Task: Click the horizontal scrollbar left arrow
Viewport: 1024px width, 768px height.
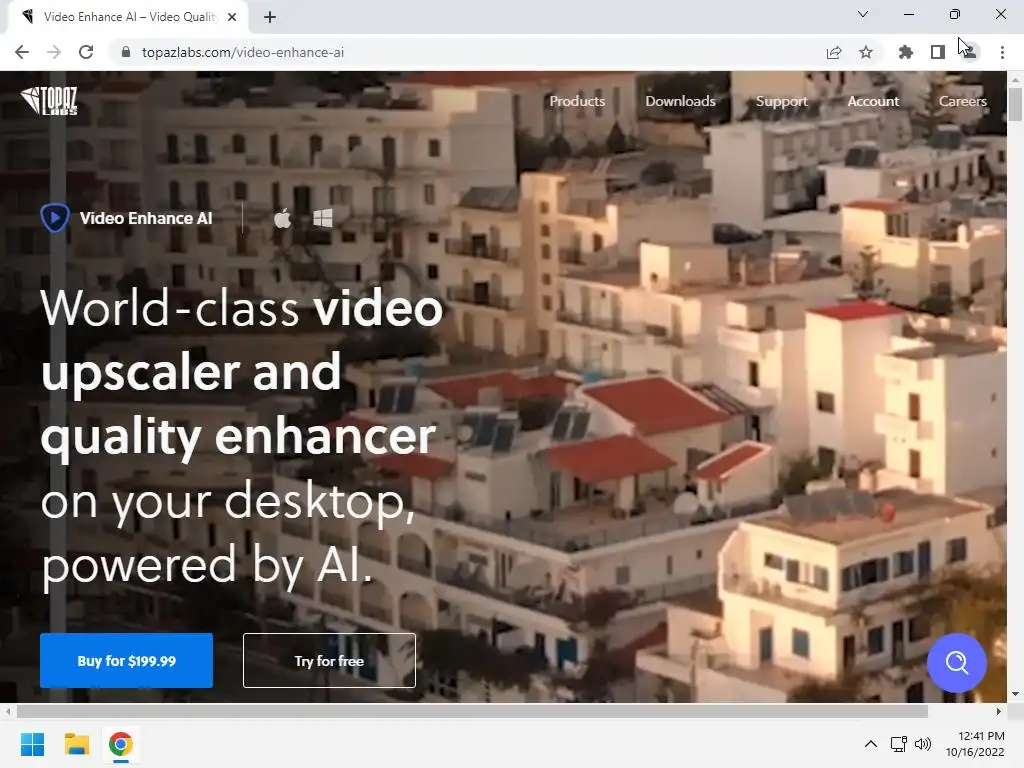Action: (x=7, y=711)
